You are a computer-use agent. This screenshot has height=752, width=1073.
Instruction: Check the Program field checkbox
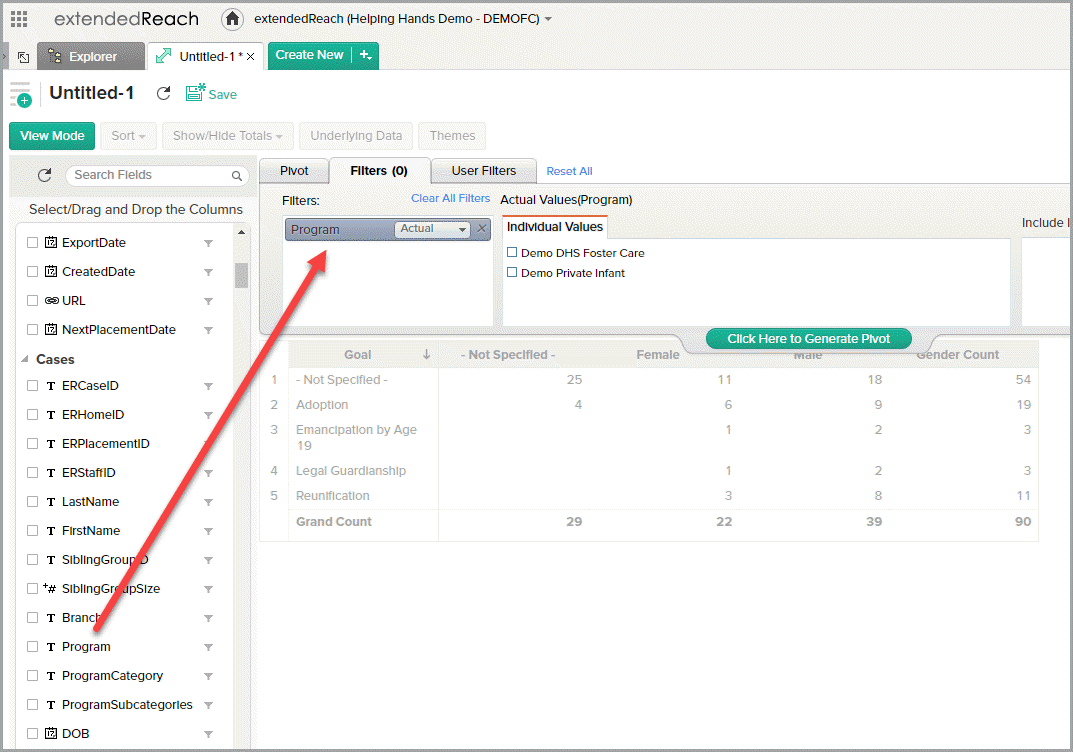[32, 647]
